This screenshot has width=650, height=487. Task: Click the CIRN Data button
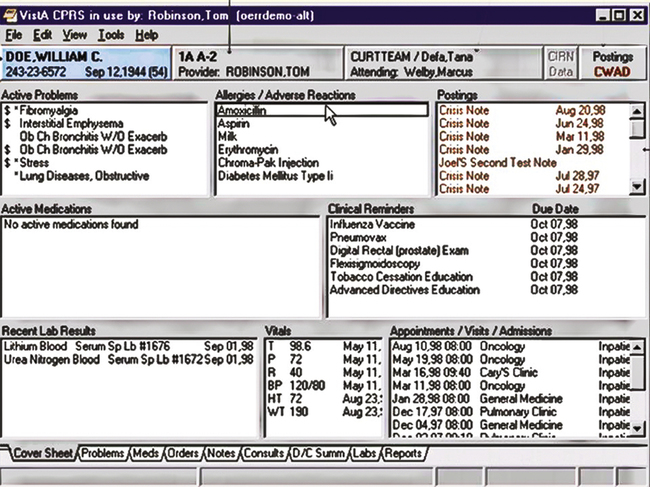coord(560,64)
